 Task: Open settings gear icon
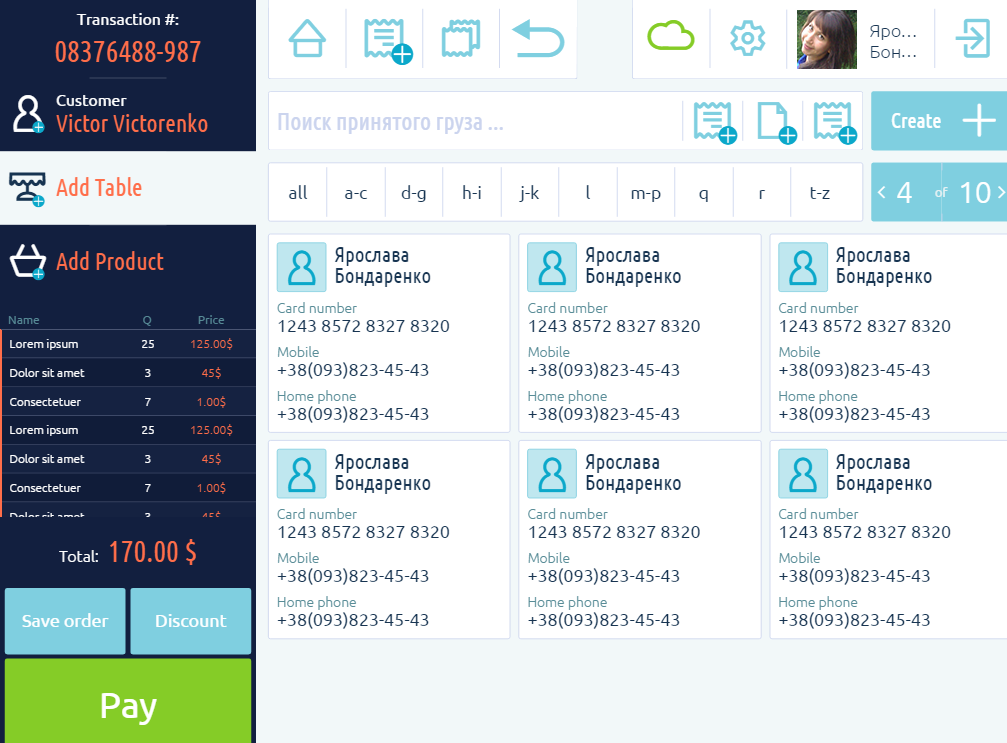[747, 39]
